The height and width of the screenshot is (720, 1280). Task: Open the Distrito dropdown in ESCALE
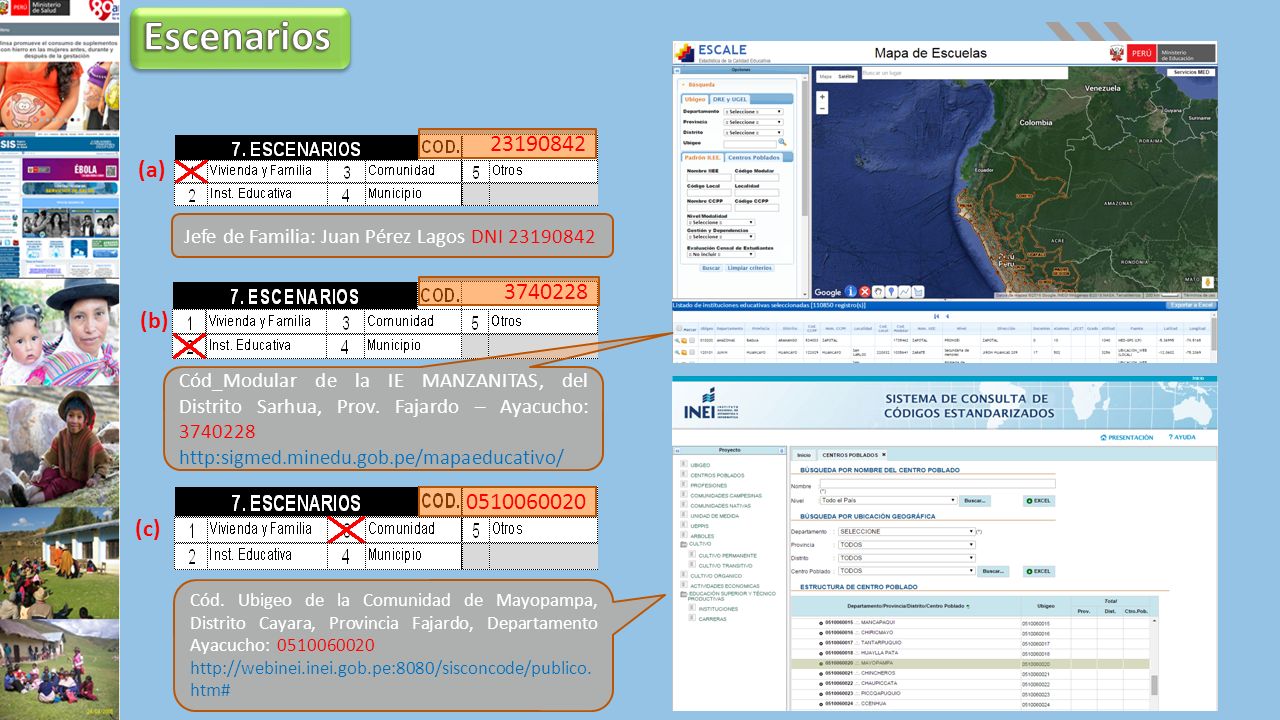(x=753, y=133)
